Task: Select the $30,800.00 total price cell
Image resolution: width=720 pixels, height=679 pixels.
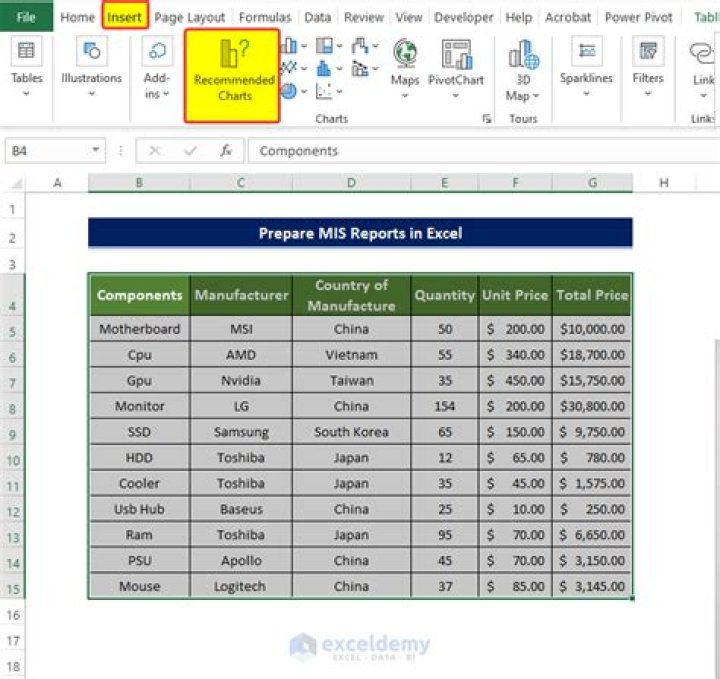Action: [x=592, y=406]
